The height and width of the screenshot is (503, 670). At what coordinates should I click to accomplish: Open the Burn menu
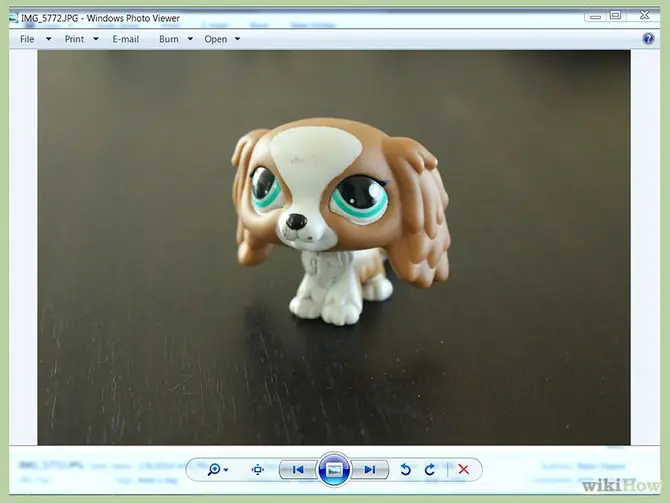tap(169, 39)
